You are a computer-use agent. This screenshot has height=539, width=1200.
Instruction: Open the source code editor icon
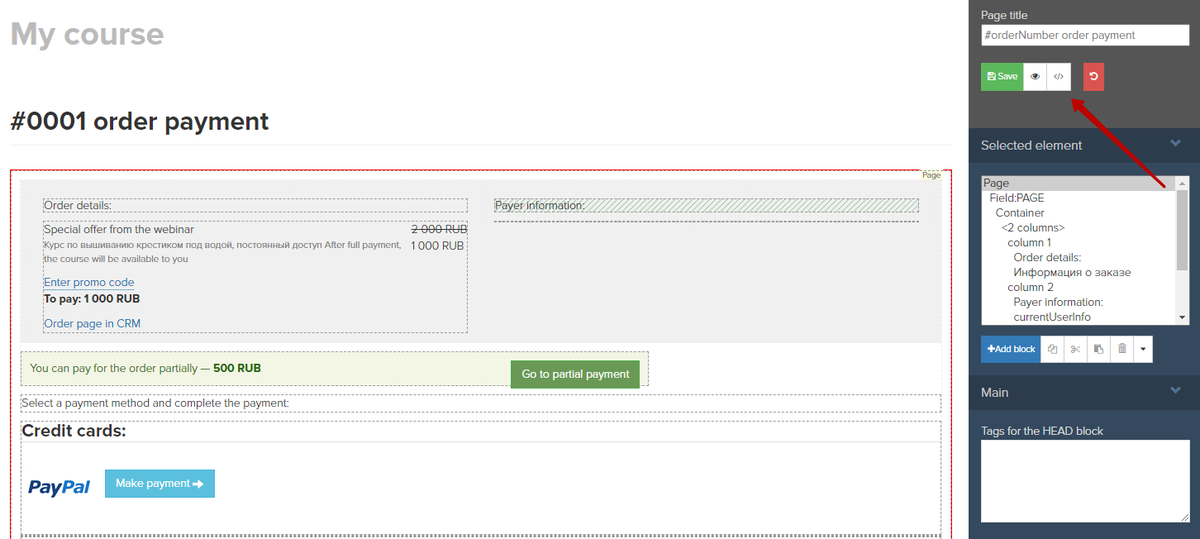coord(1059,76)
